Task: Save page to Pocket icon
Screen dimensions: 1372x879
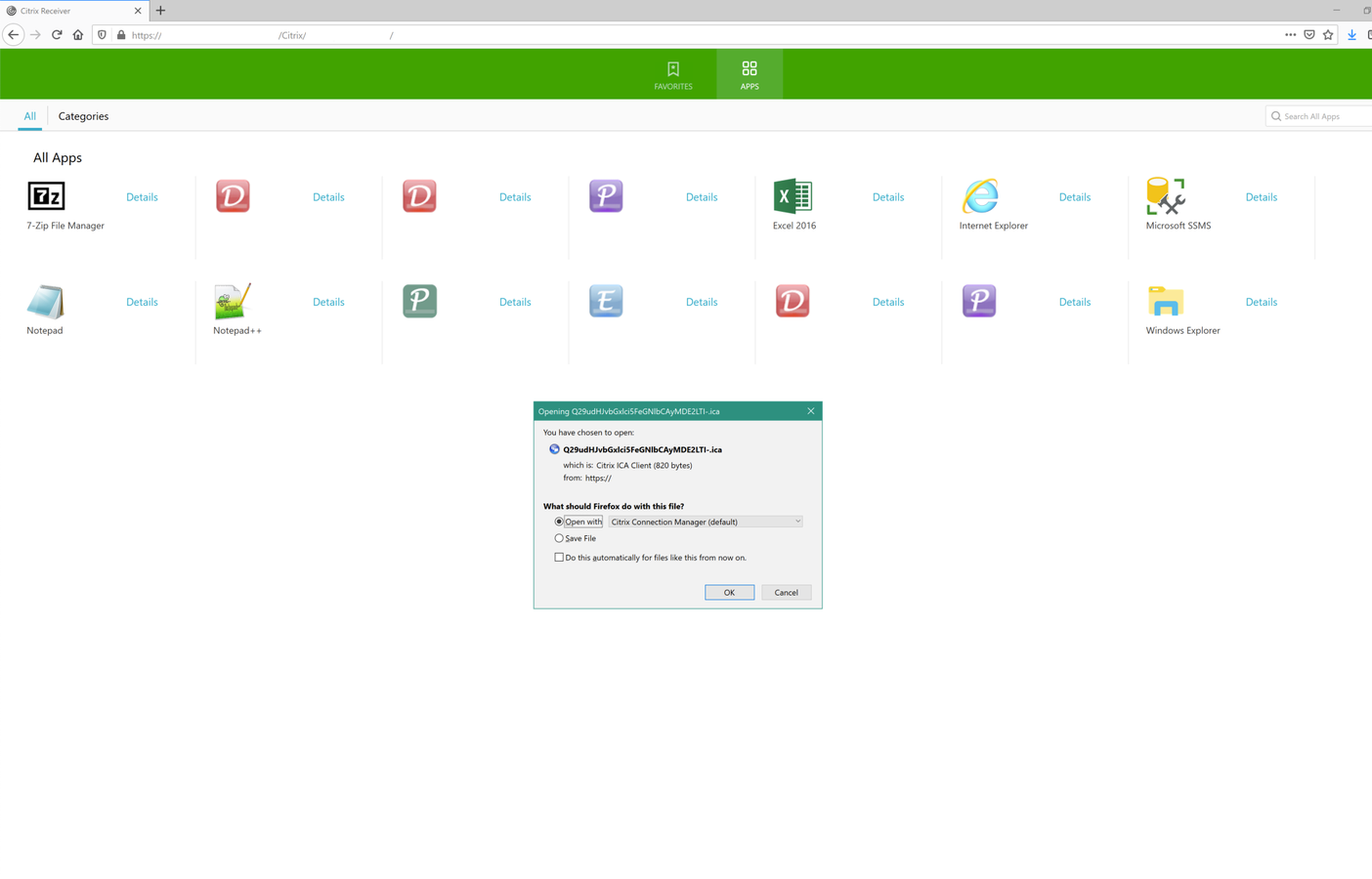Action: pos(1309,35)
